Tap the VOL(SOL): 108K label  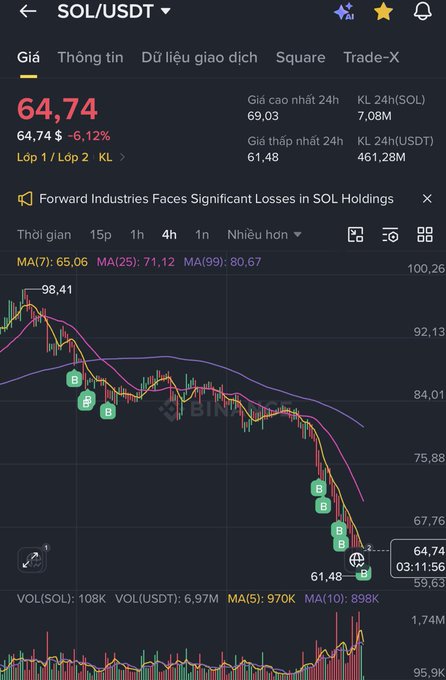[61, 599]
